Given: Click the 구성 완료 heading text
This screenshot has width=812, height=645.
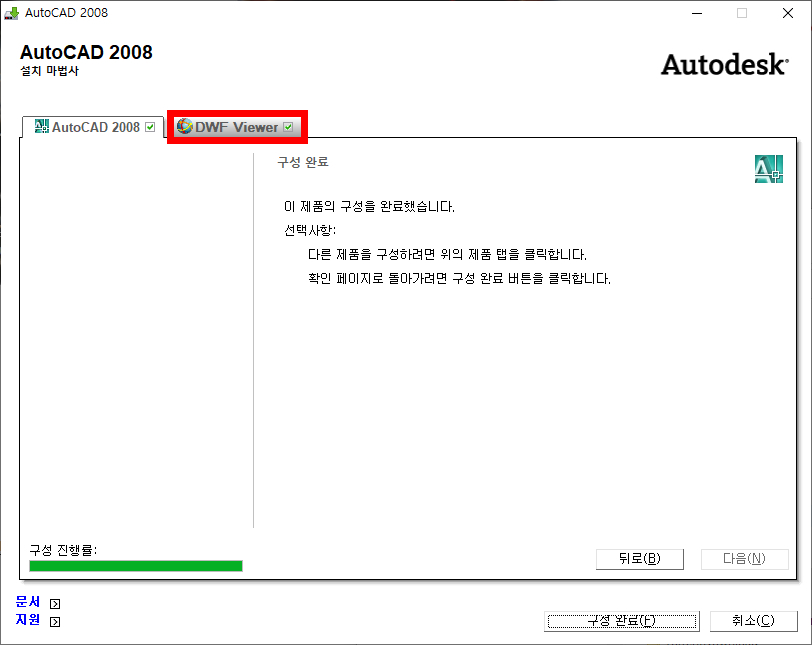Looking at the screenshot, I should pyautogui.click(x=303, y=163).
